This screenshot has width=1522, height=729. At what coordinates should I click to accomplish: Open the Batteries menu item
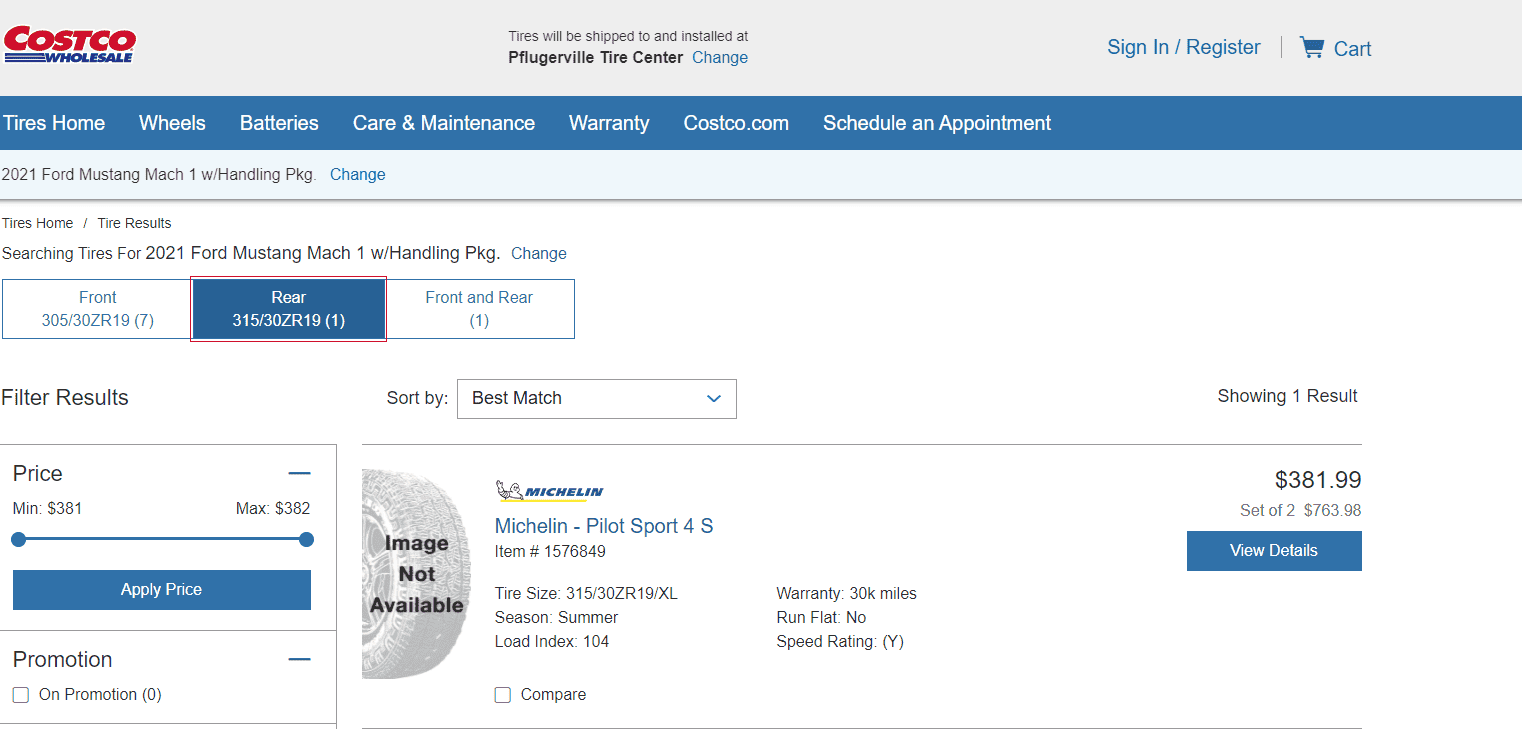coord(279,123)
